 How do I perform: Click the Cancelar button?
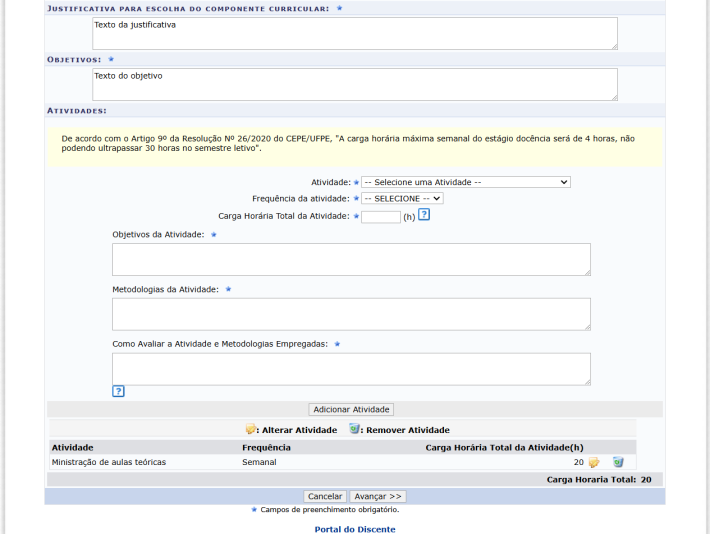click(325, 496)
